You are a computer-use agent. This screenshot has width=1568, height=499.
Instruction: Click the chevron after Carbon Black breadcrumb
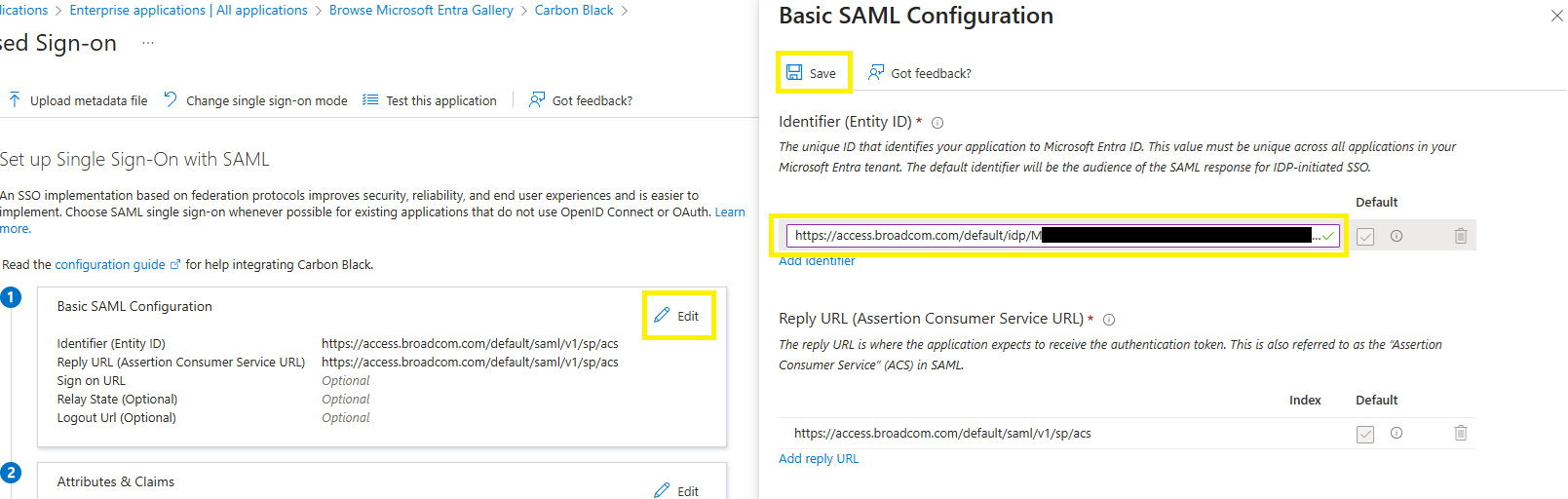625,11
